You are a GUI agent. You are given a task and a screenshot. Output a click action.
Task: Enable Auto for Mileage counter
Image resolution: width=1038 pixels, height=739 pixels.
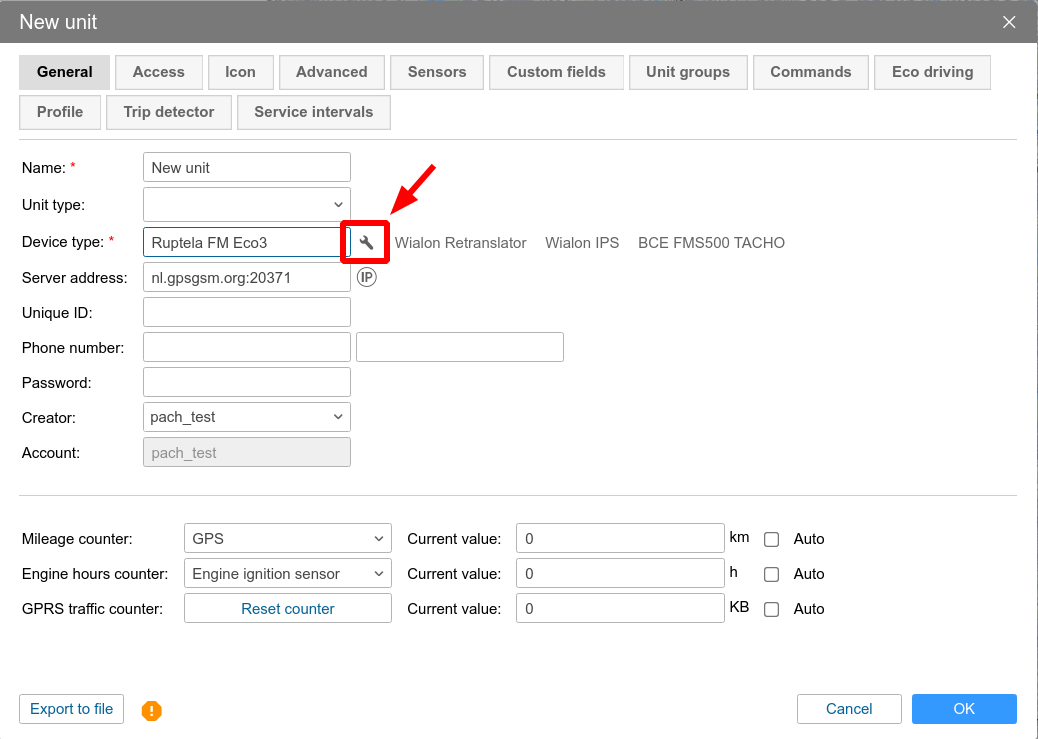[771, 539]
